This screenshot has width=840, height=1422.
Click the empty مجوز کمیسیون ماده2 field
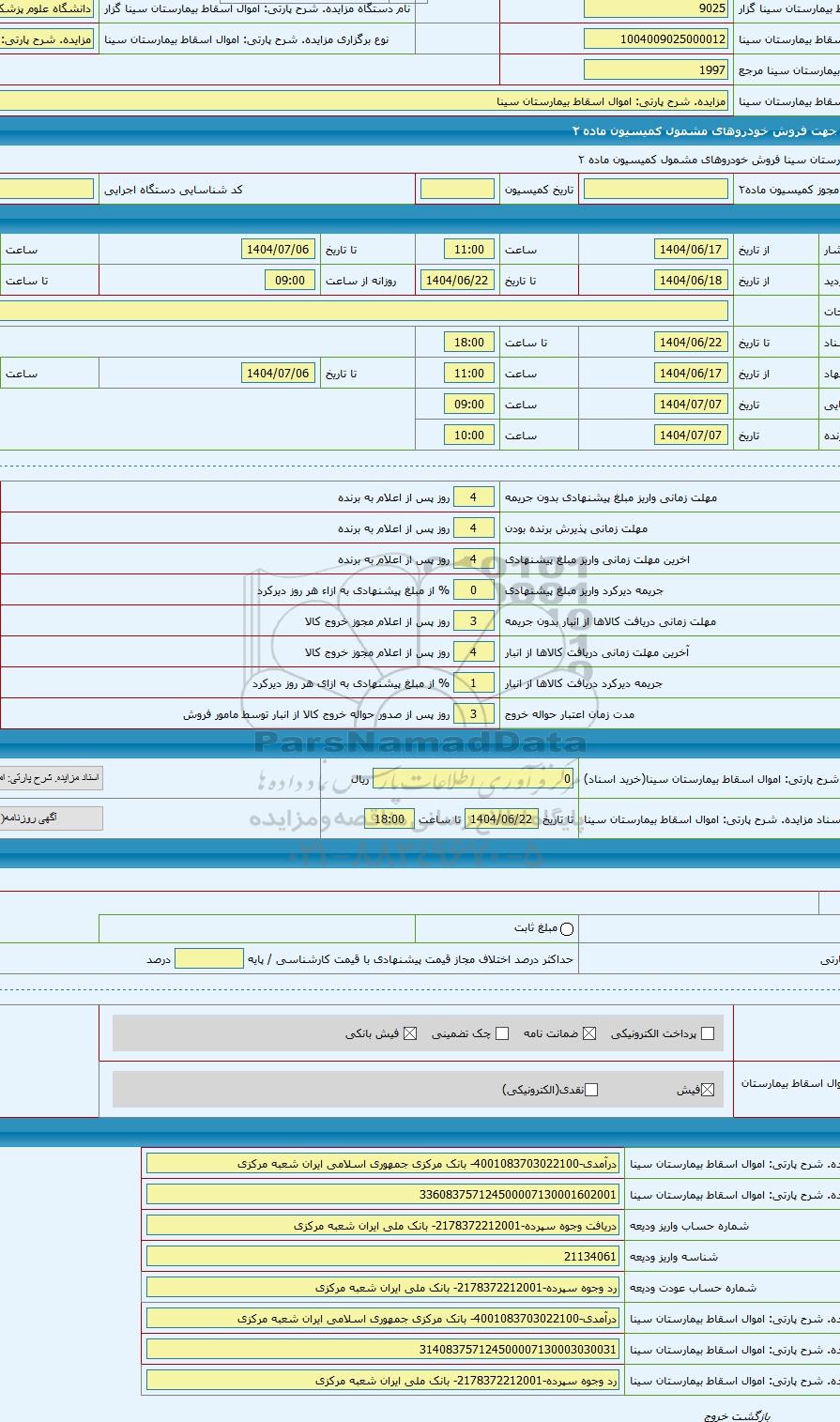pyautogui.click(x=655, y=189)
